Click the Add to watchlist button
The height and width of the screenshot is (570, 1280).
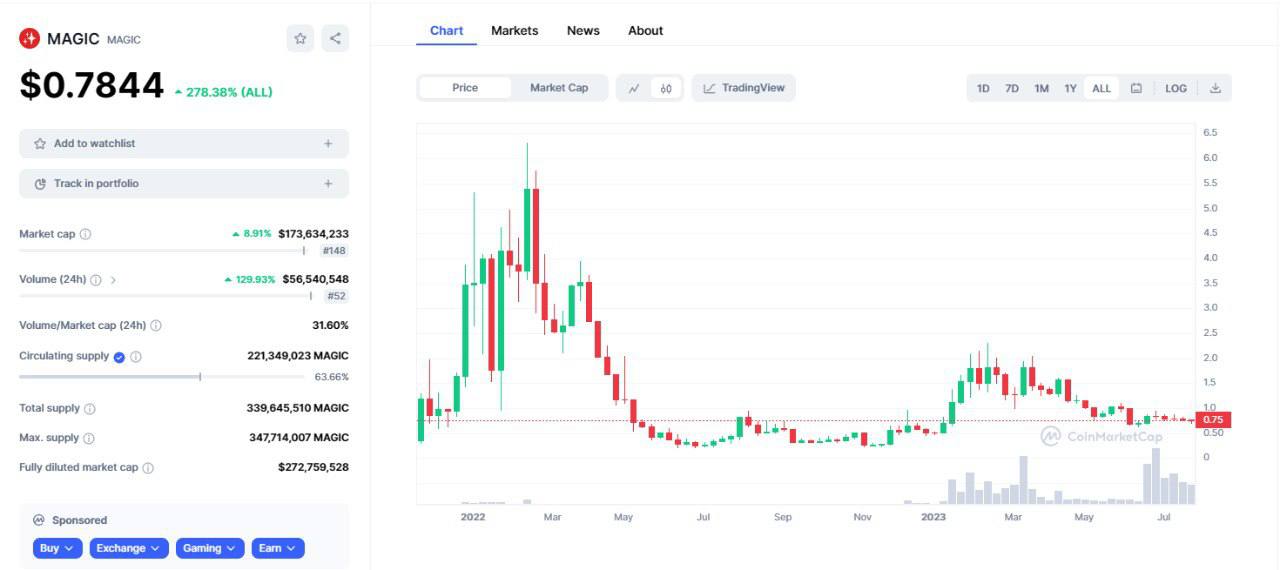[184, 144]
